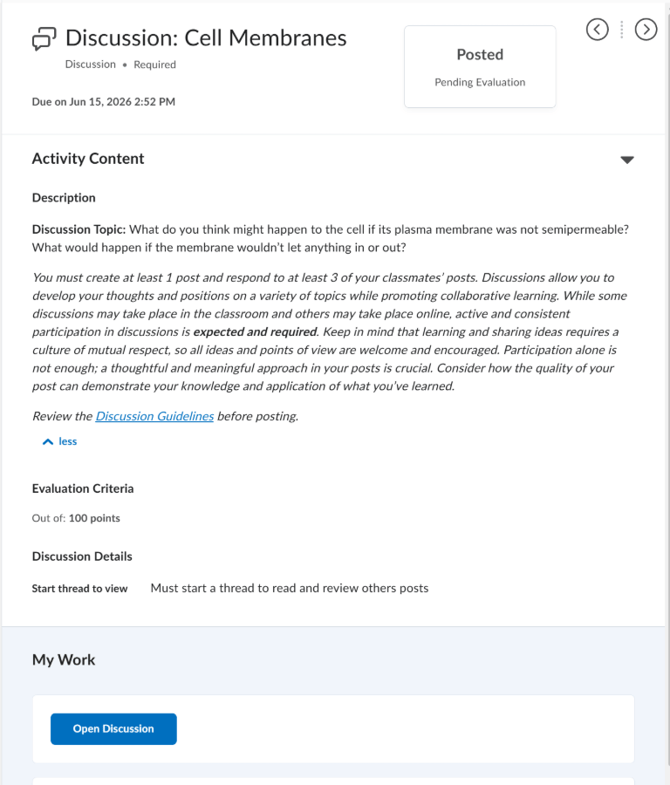670x785 pixels.
Task: Click the Posted status card
Action: (x=480, y=67)
